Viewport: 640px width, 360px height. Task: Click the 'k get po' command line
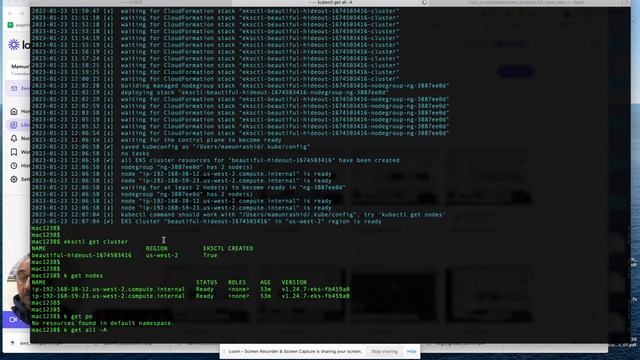coord(62,316)
